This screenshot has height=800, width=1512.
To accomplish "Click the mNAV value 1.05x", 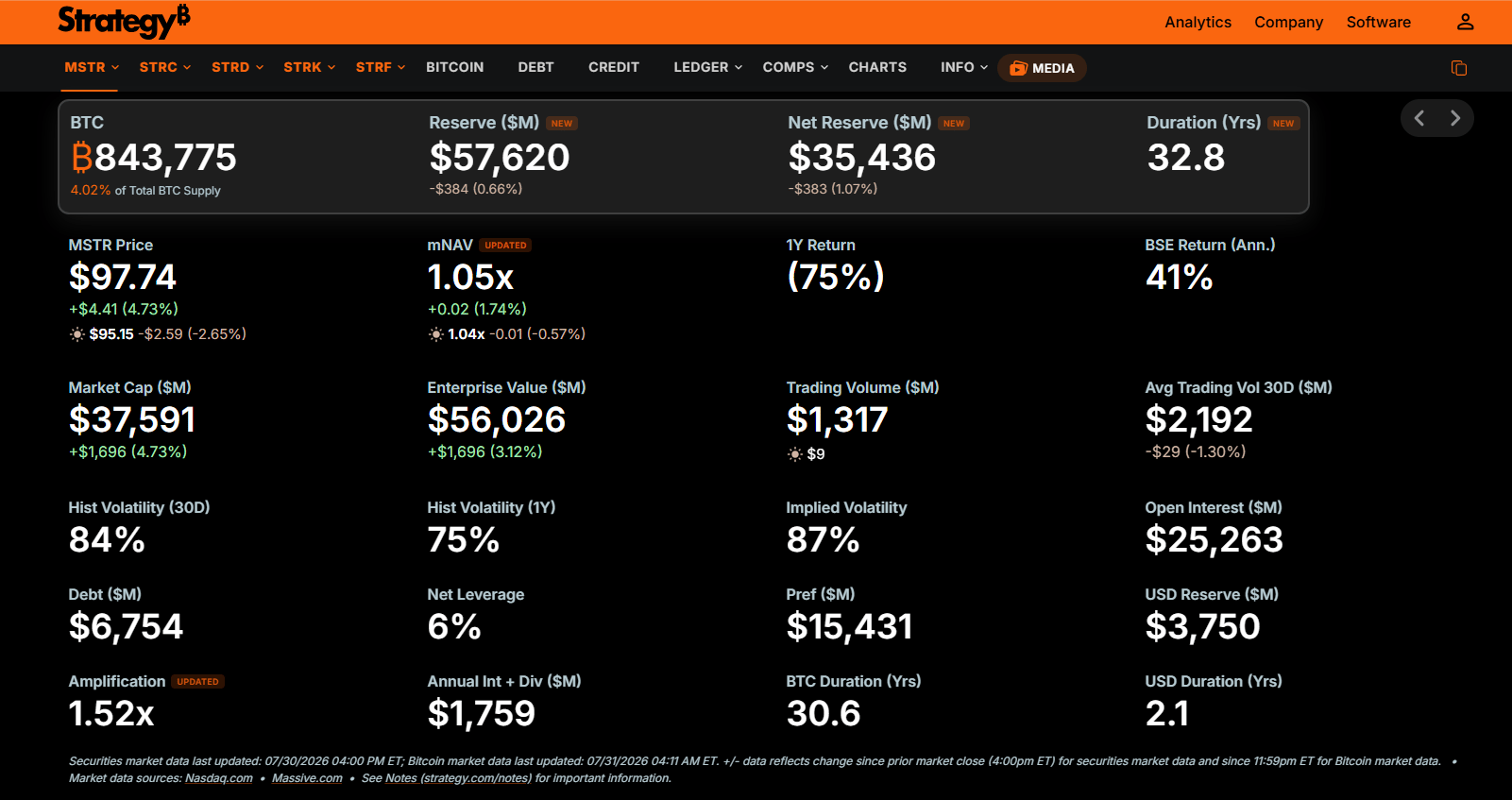I will pos(470,278).
